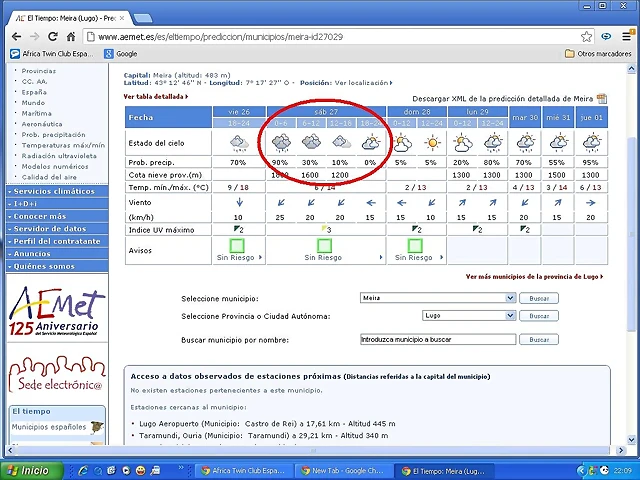This screenshot has height=480, width=640.
Task: Open Prob. precipitación sidebar item
Action: coord(53,135)
